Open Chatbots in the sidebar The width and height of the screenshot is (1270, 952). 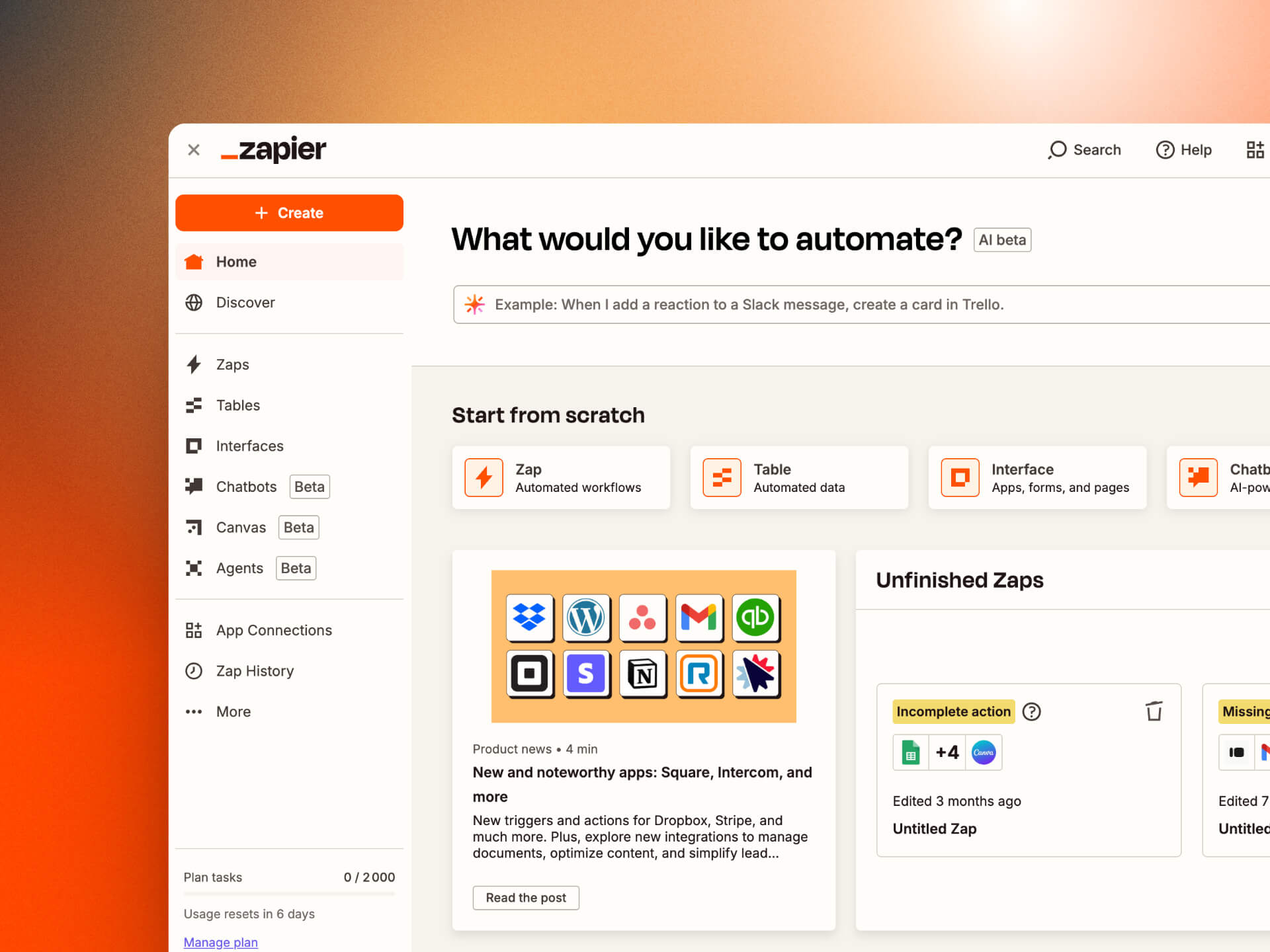(x=289, y=487)
